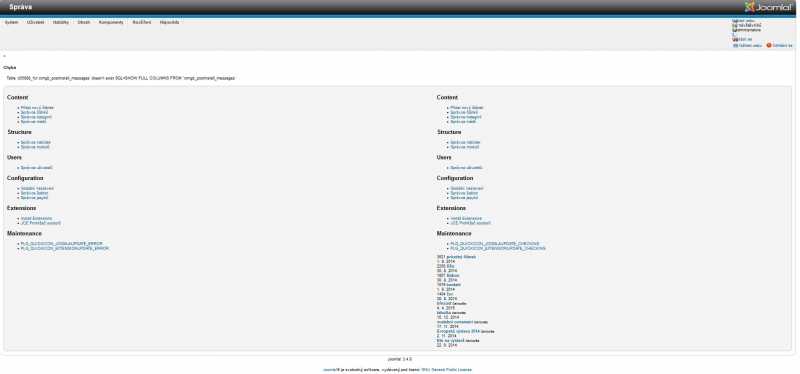
Task: Open the Systém menu
Action: [11, 22]
